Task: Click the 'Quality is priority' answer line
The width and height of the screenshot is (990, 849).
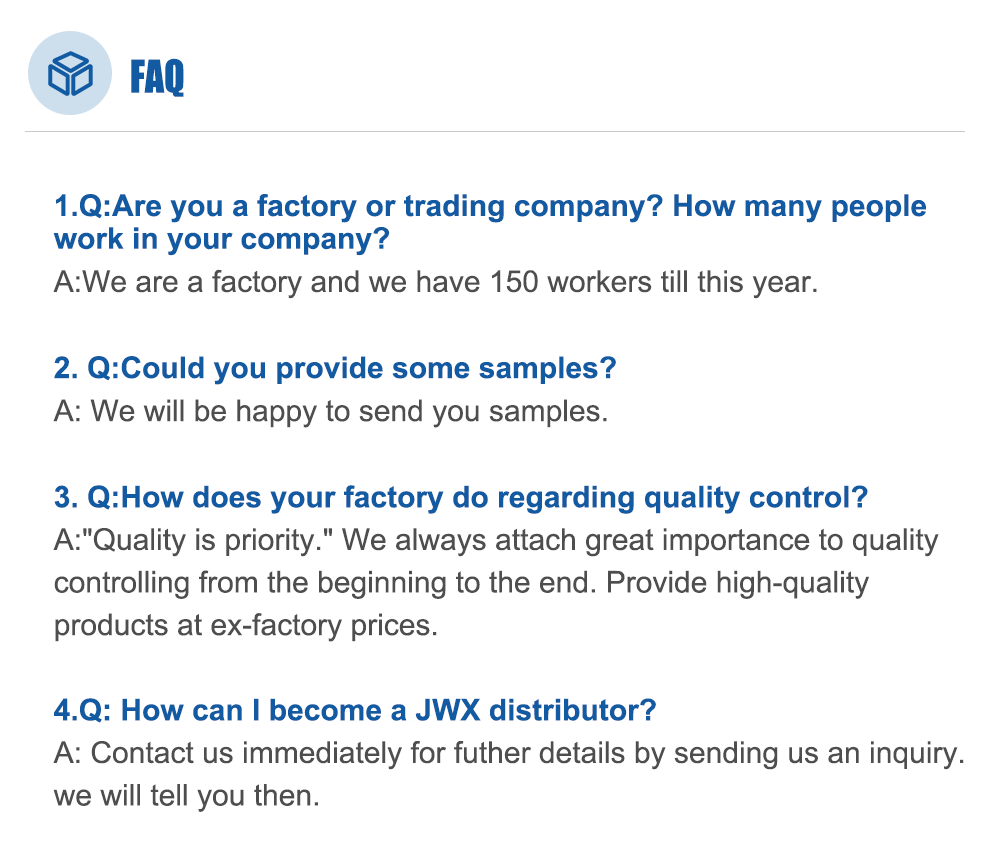Action: tap(495, 541)
